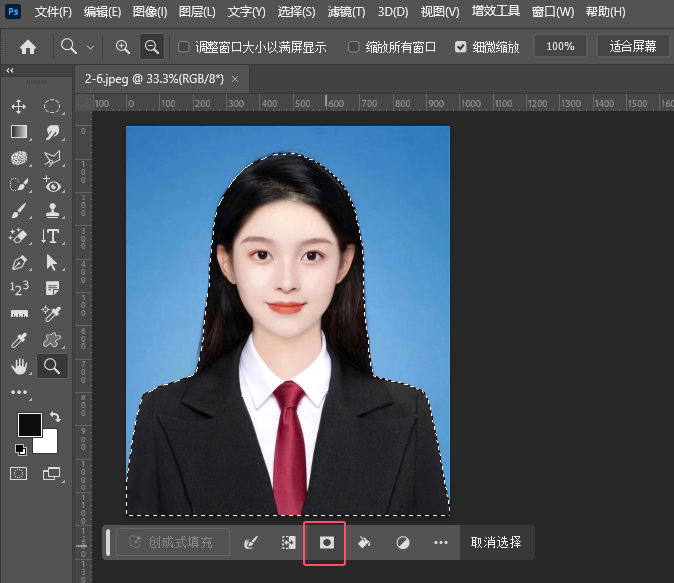Enable 调整窗口大小以满屏显示 checkbox

pyautogui.click(x=183, y=47)
